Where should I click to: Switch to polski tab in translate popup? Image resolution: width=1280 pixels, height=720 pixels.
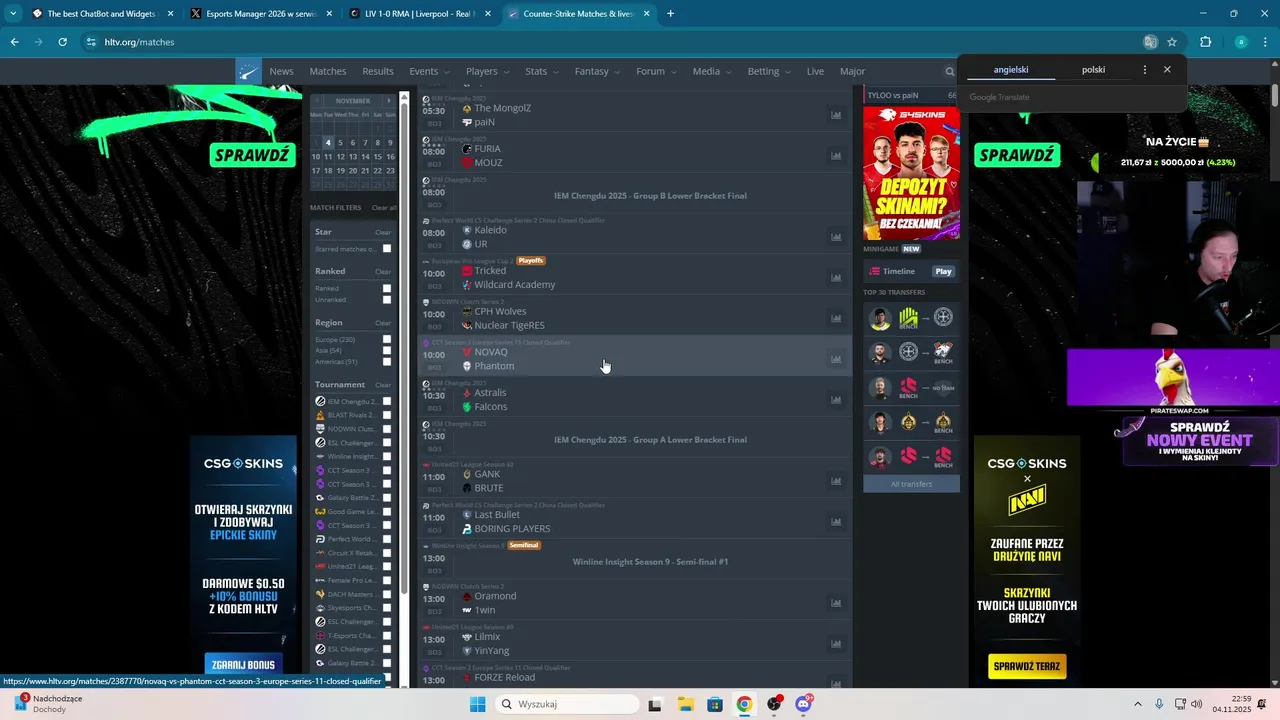tap(1093, 70)
